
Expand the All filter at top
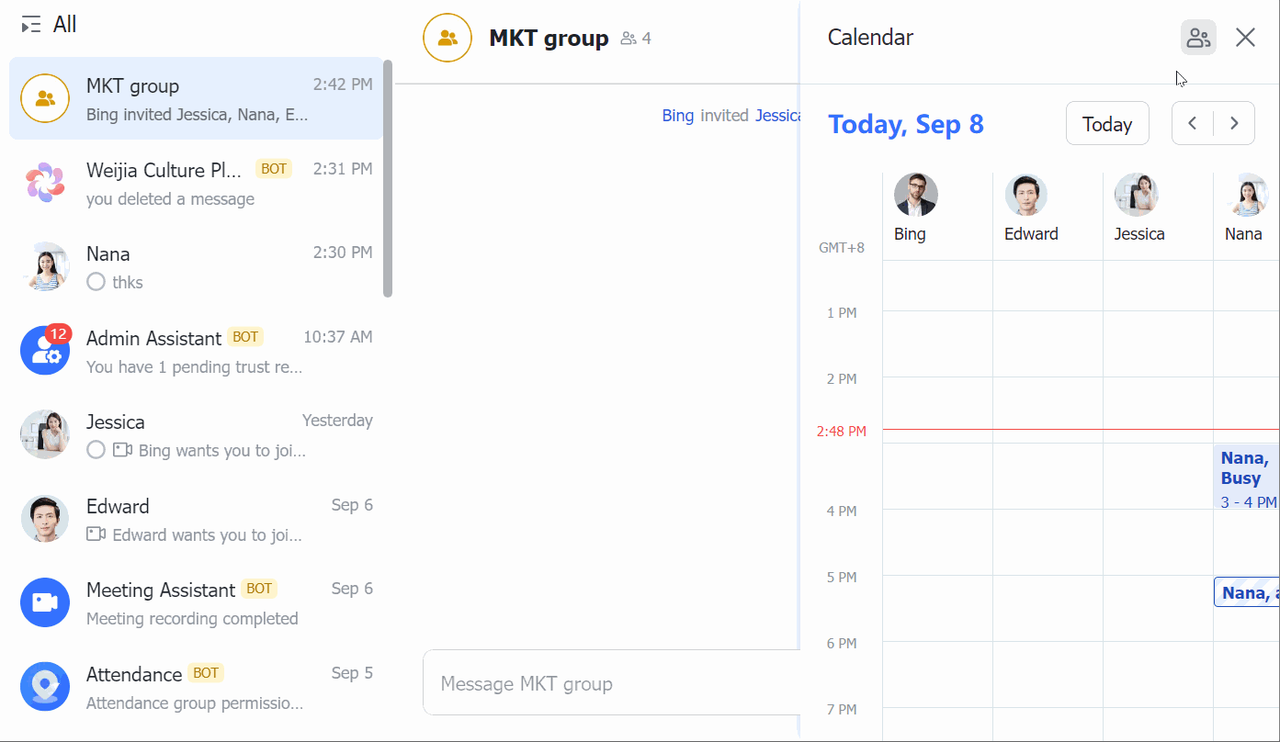click(x=64, y=25)
